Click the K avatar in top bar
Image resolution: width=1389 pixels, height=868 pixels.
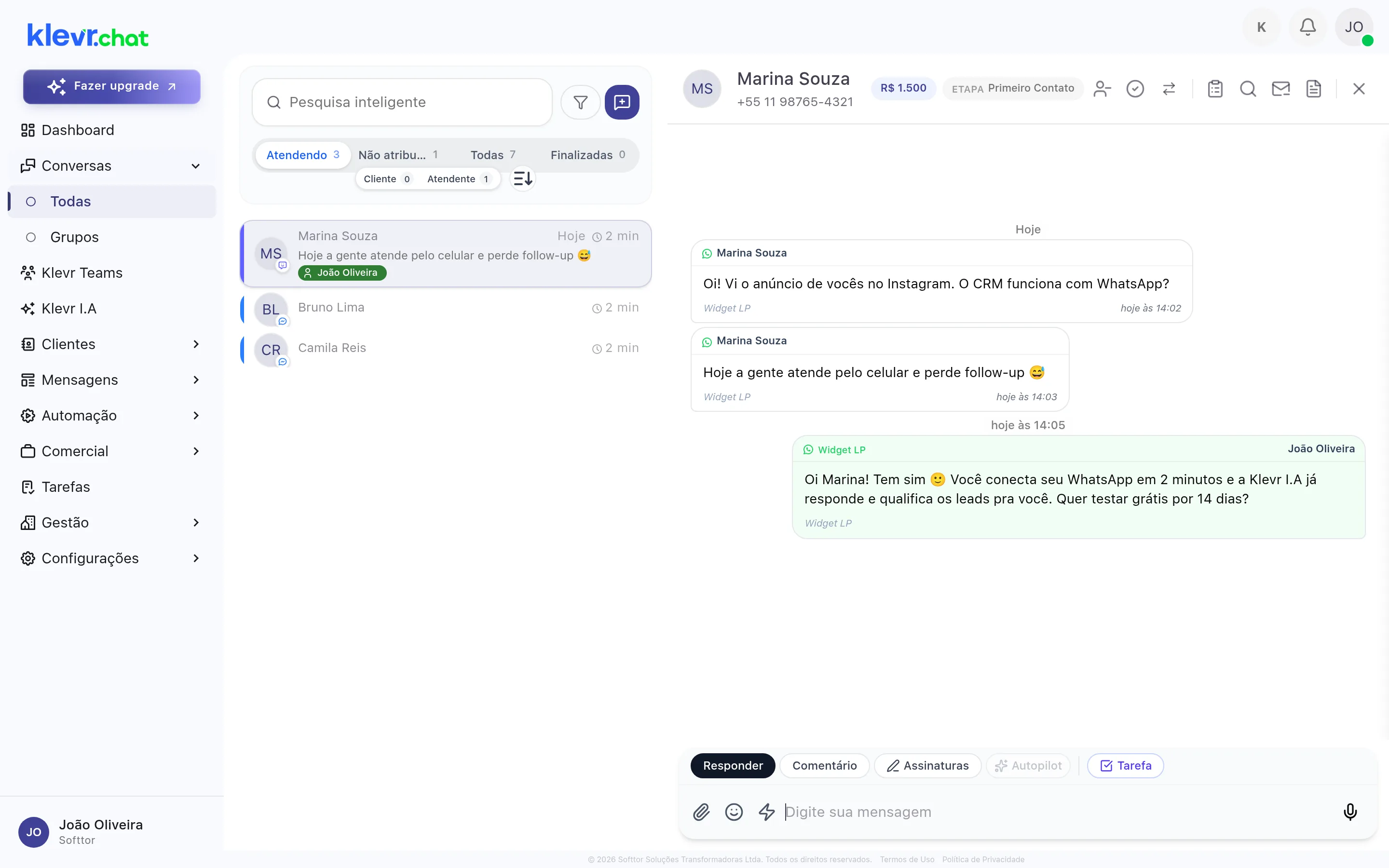point(1261,27)
